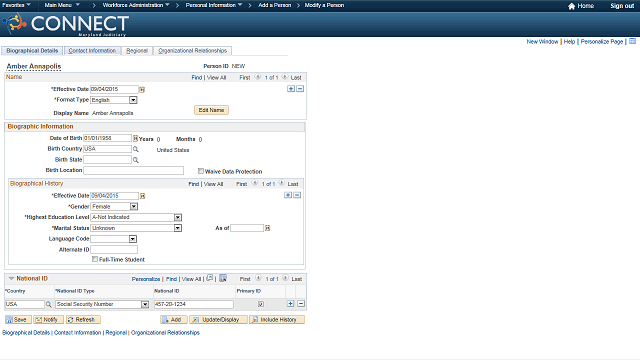Image resolution: width=640 pixels, height=360 pixels.
Task: Go to Home via house icon
Action: [571, 6]
